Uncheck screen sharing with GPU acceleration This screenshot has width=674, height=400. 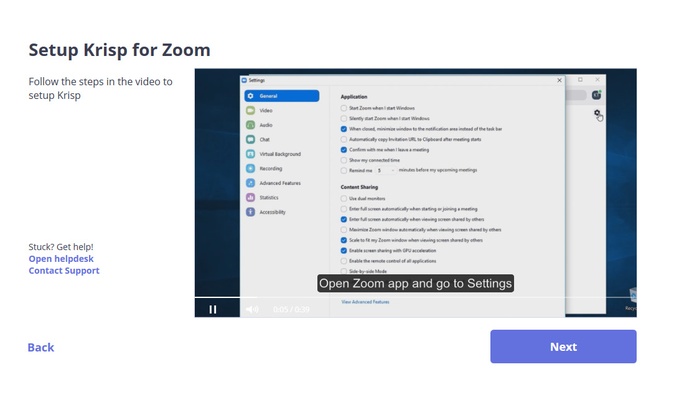(343, 250)
